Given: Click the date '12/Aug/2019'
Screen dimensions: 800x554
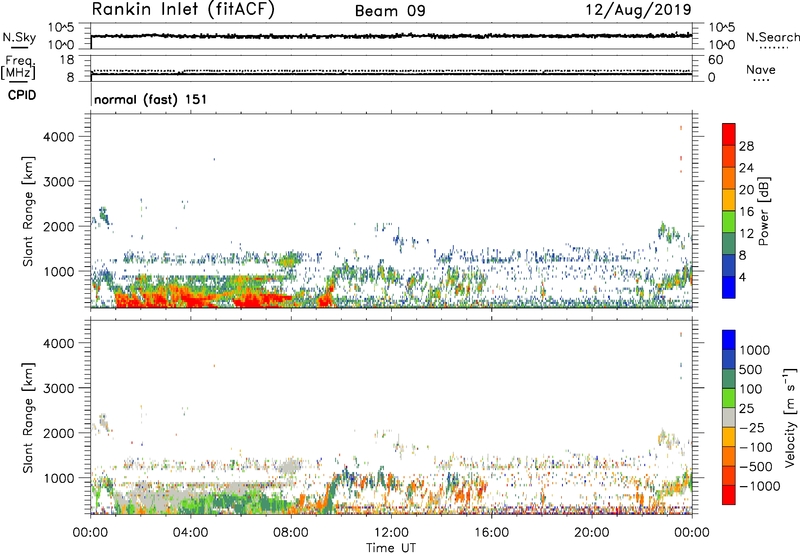Looking at the screenshot, I should [x=638, y=10].
